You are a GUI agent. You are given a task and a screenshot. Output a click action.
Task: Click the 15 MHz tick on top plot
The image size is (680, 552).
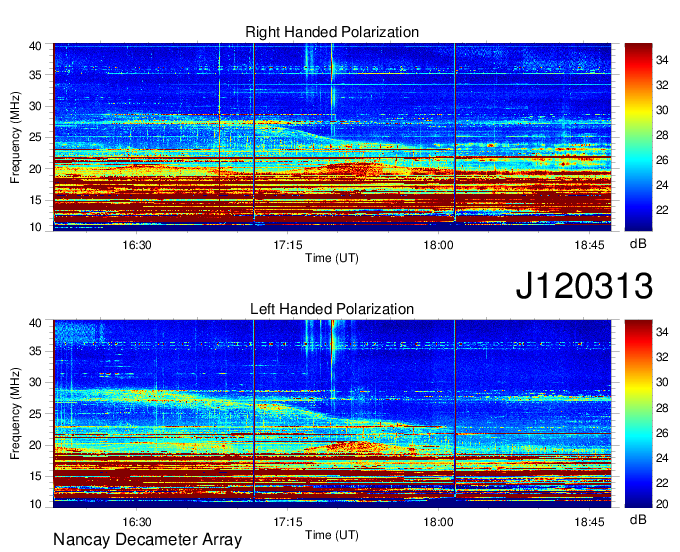[x=35, y=200]
